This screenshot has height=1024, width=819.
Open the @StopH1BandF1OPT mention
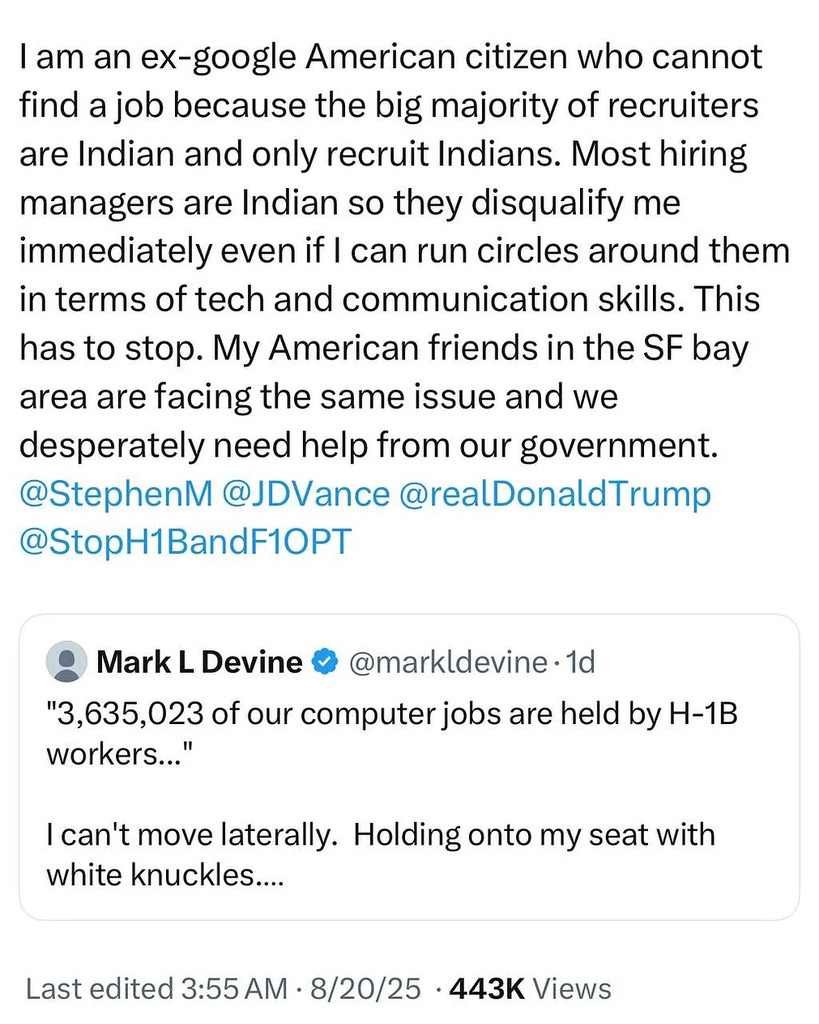coord(185,542)
